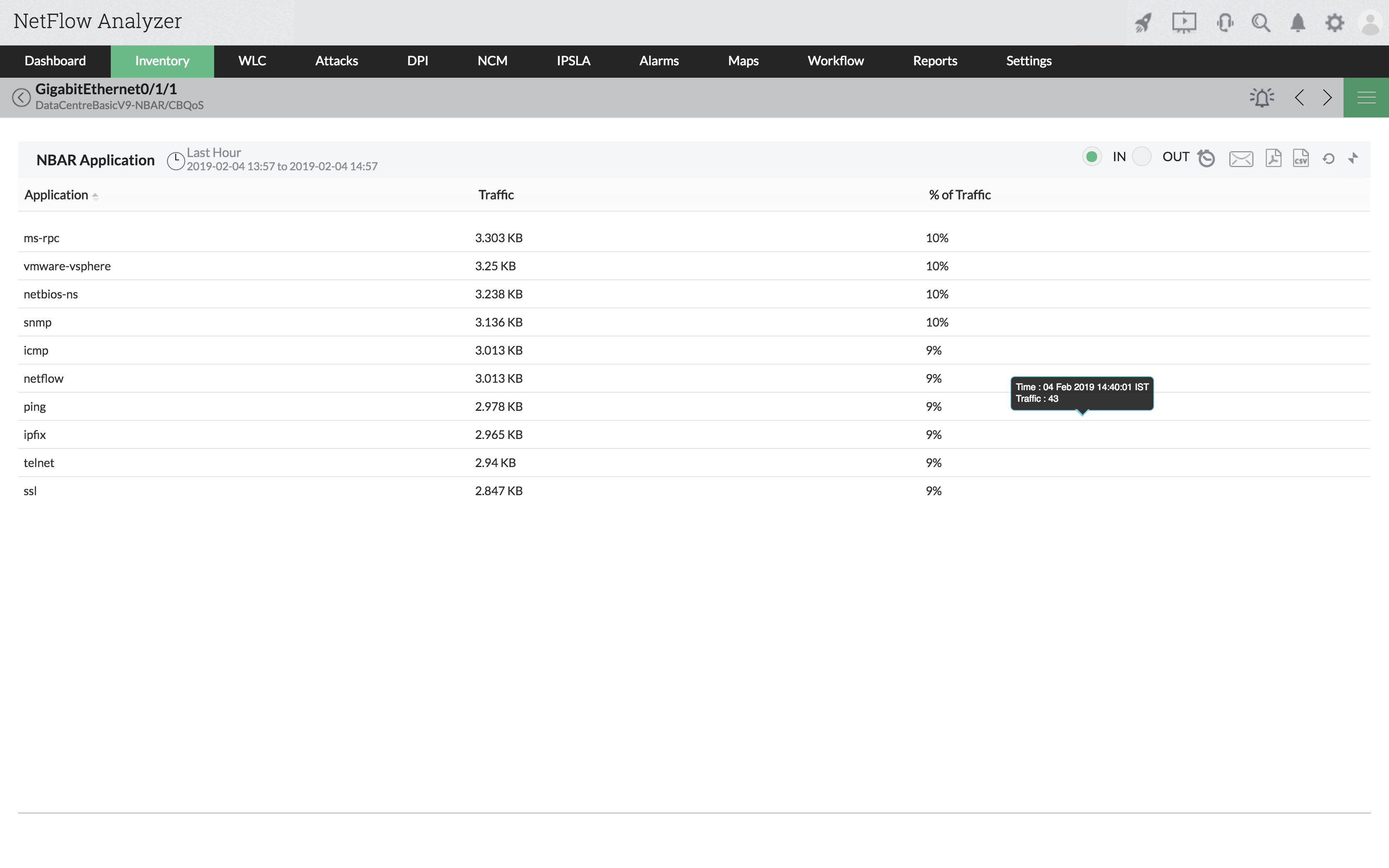1389x868 pixels.
Task: Click the Traffic column header
Action: point(496,195)
